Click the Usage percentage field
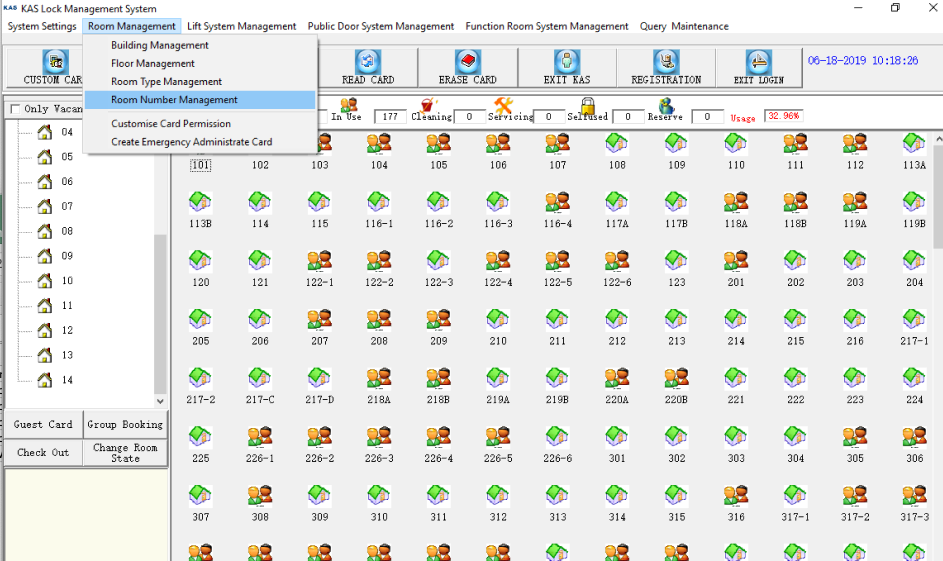This screenshot has height=561, width=943. (x=784, y=116)
